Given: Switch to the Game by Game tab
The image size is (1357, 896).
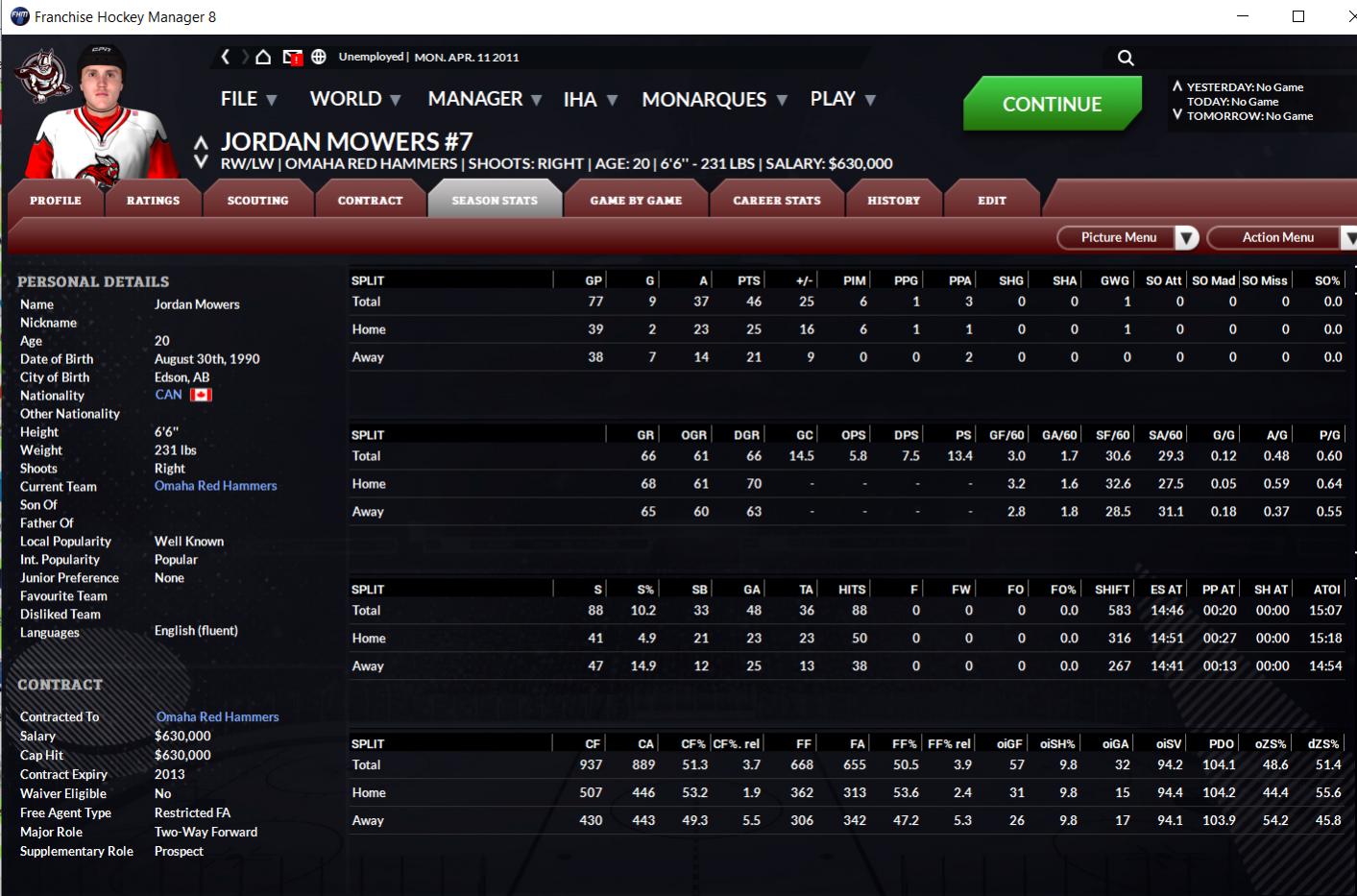Looking at the screenshot, I should click(636, 201).
